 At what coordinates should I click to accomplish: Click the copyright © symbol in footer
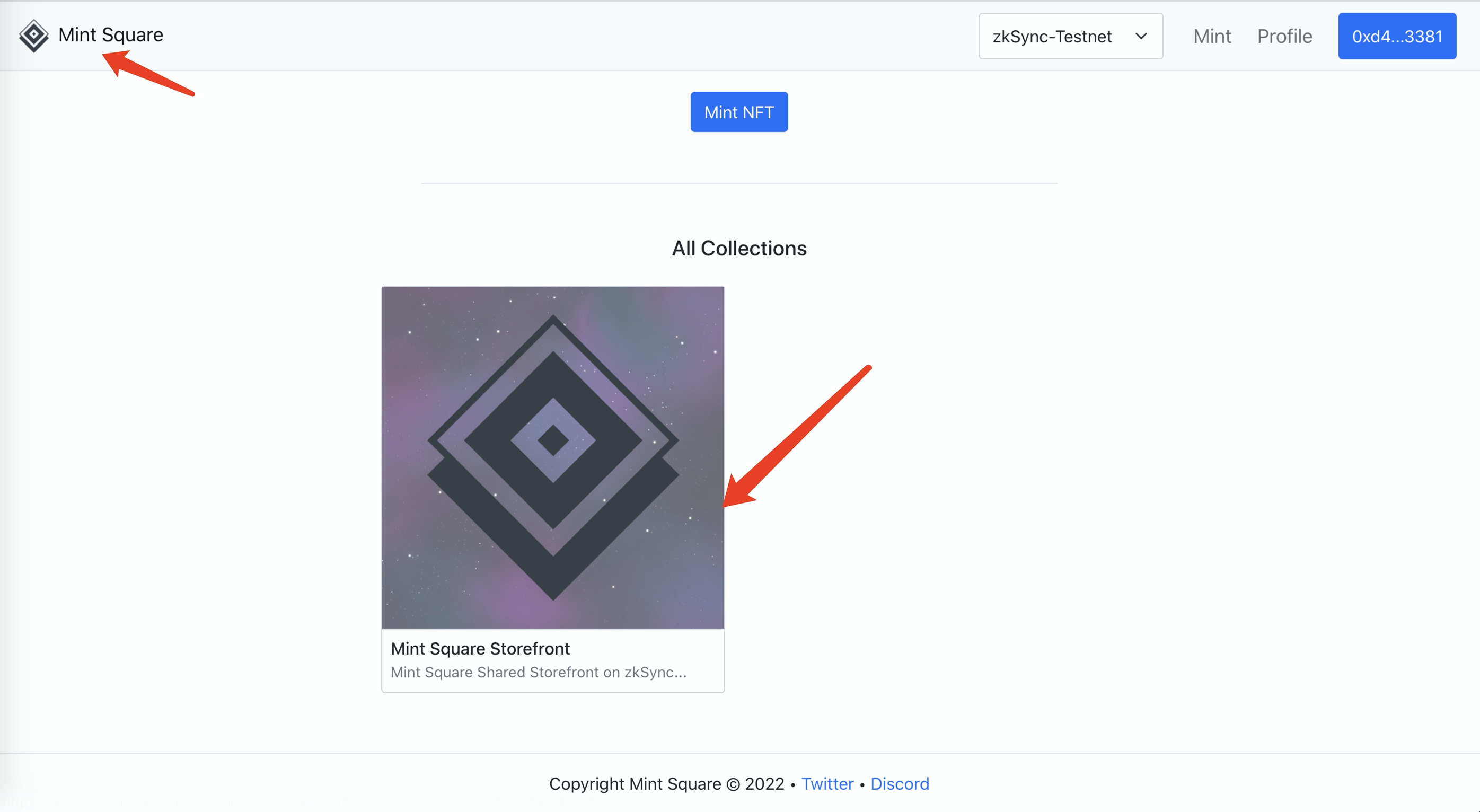(733, 784)
